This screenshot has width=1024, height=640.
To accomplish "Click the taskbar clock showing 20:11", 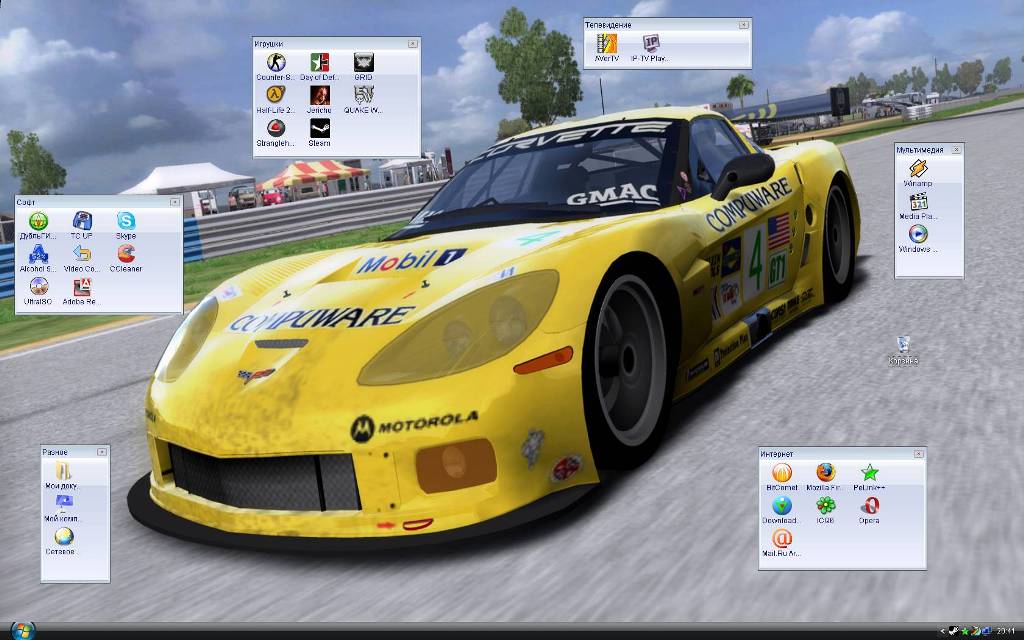I will coord(1005,631).
